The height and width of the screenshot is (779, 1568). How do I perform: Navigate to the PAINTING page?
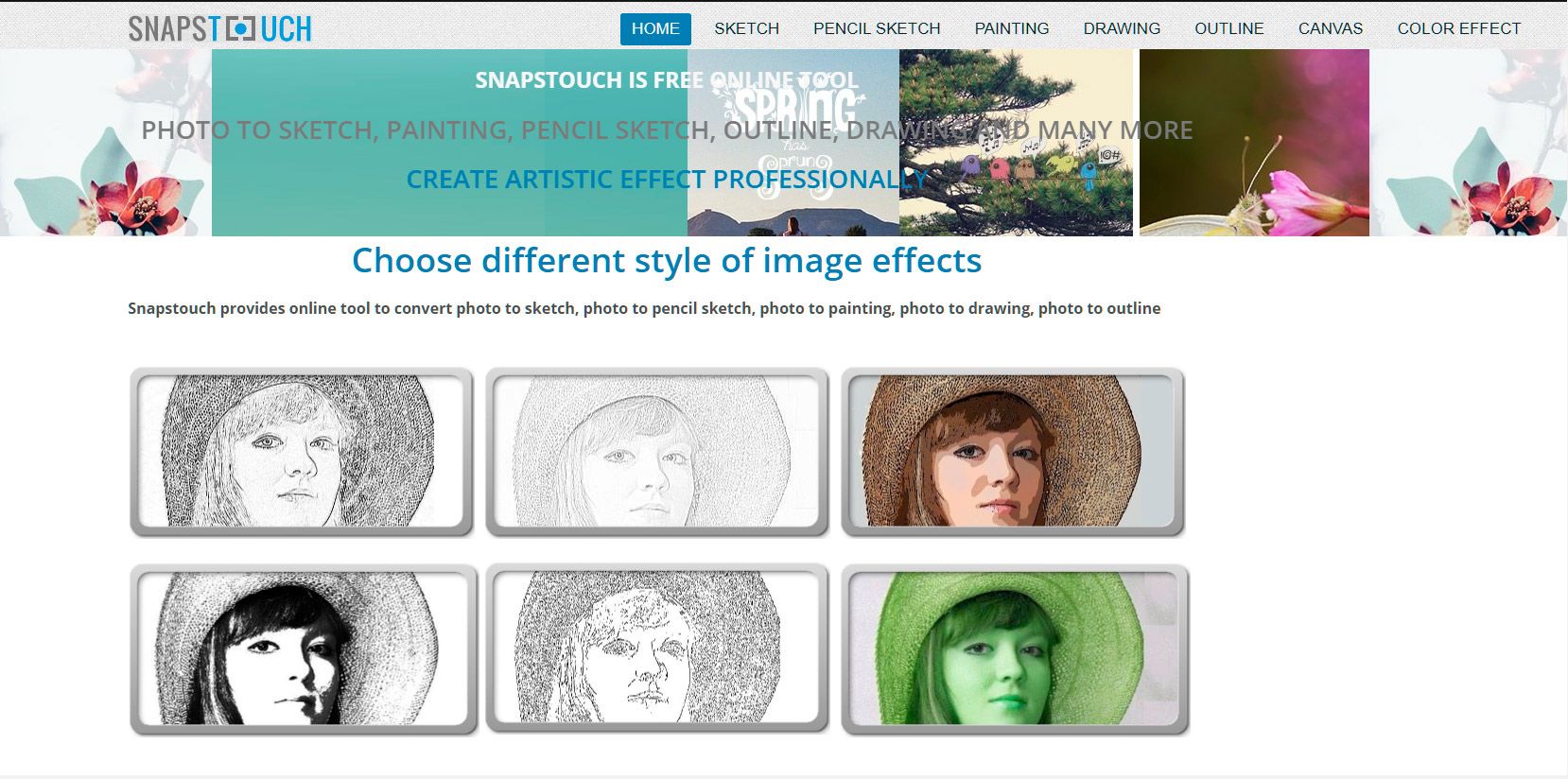click(x=1012, y=28)
